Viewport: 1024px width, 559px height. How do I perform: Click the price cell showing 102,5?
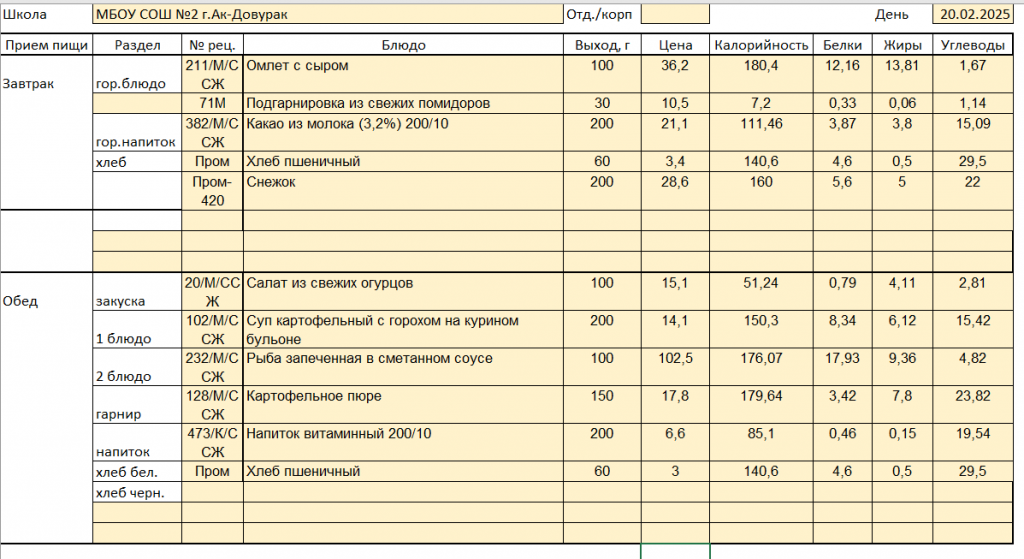(x=676, y=359)
